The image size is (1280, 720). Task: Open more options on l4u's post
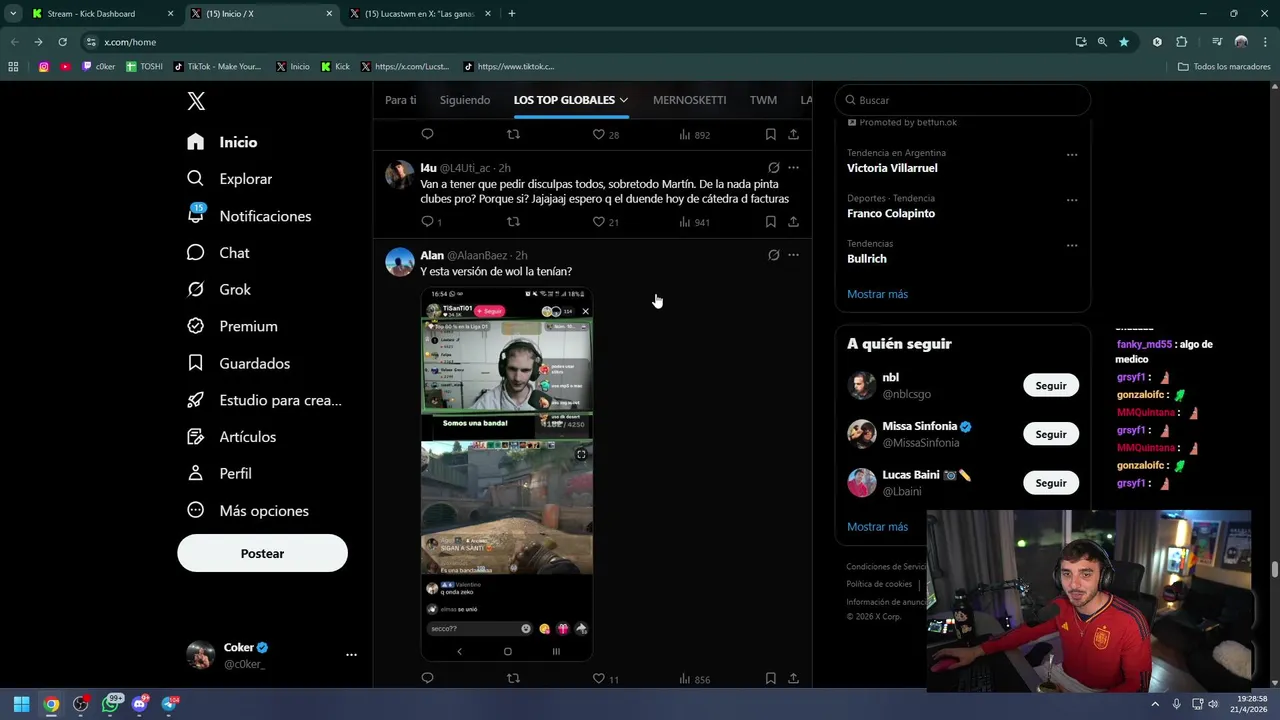click(793, 168)
